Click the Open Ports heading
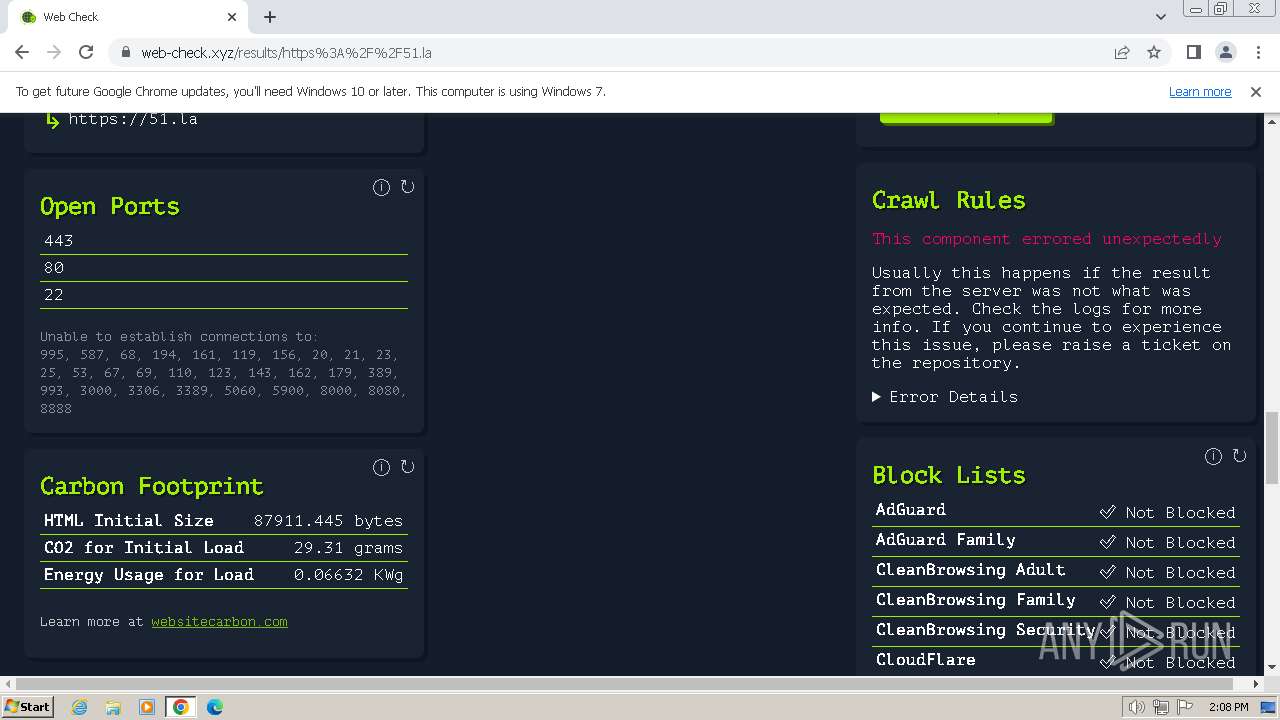The width and height of the screenshot is (1280, 720). pyautogui.click(x=110, y=206)
